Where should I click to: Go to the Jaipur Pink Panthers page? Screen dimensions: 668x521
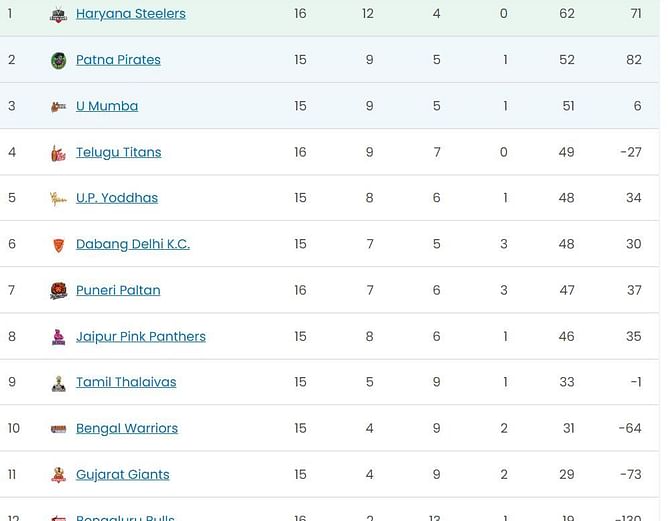click(x=141, y=337)
